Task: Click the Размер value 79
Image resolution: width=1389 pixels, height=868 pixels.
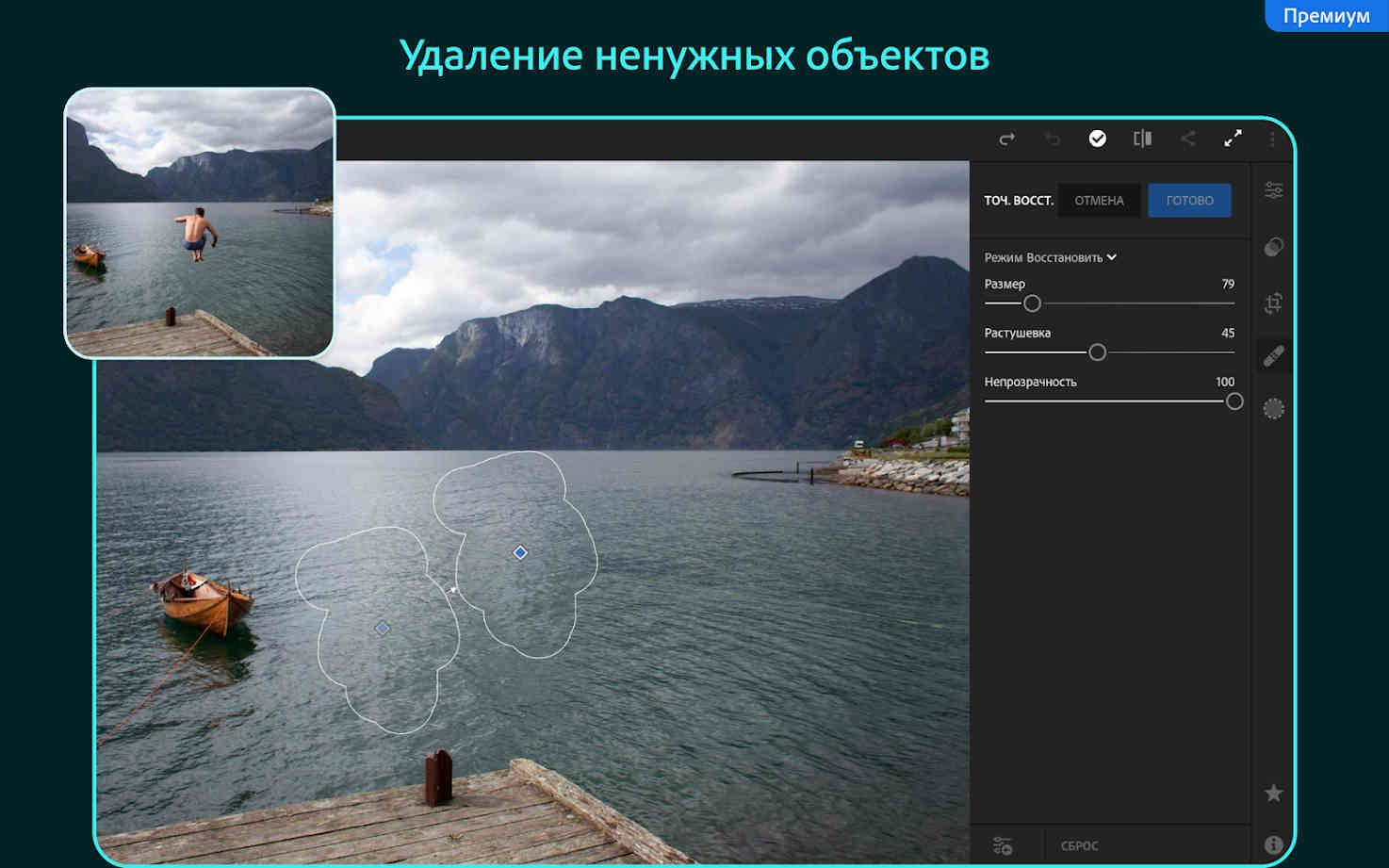Action: coord(1228,284)
